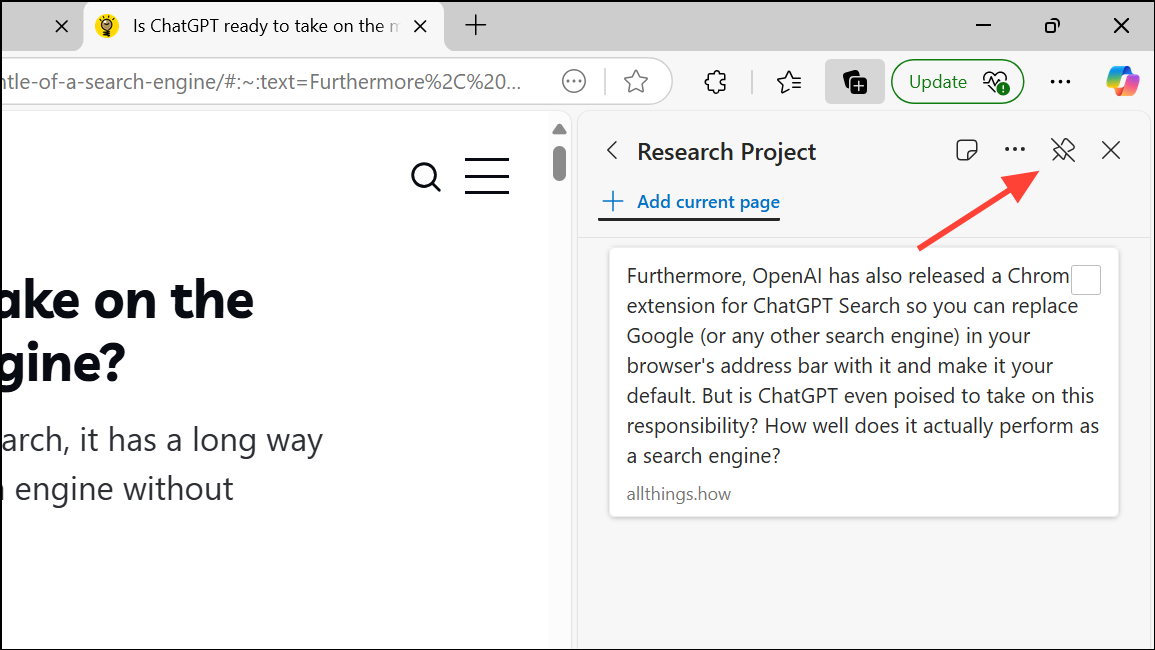Select the checkbox on the saved note card
The width and height of the screenshot is (1155, 650).
pos(1086,280)
